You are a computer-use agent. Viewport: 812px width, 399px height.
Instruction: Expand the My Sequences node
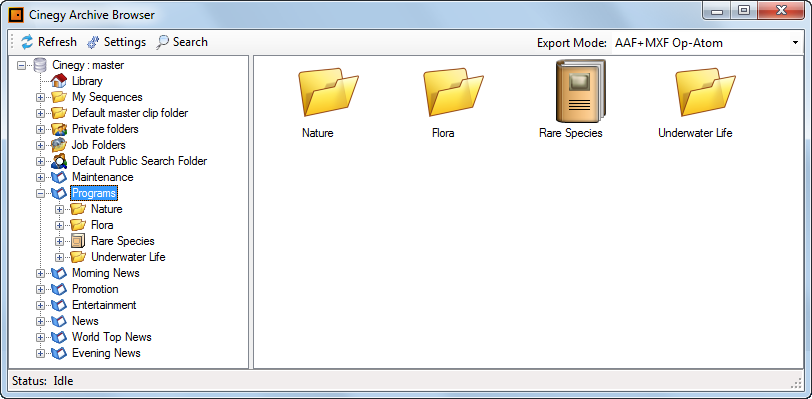[40, 97]
